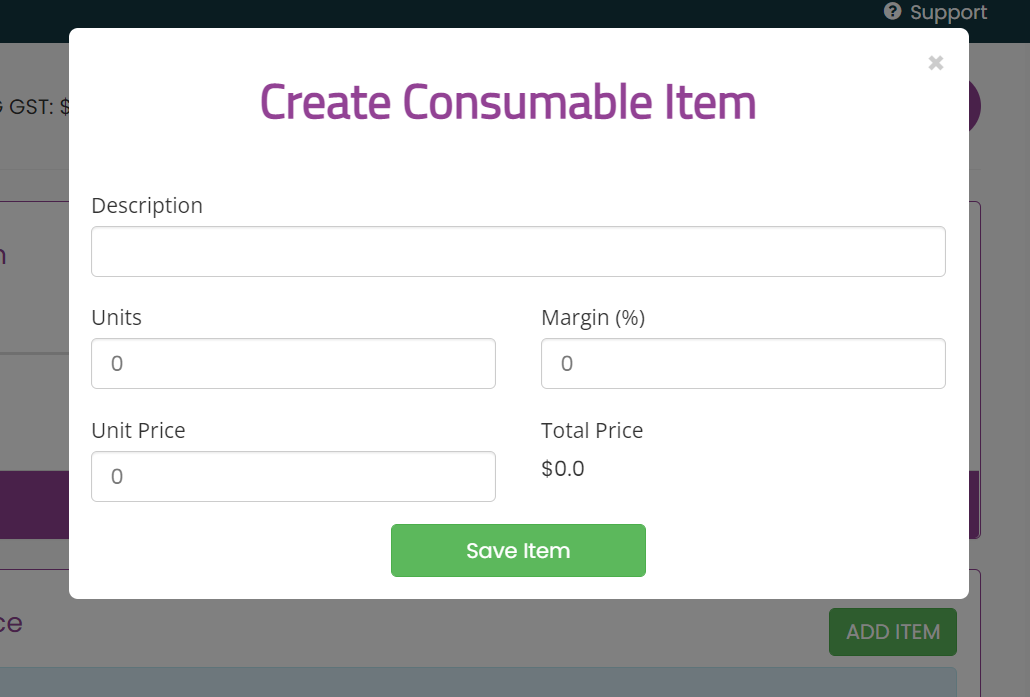This screenshot has height=697, width=1030.
Task: Click the Unit Price label
Action: 138,430
